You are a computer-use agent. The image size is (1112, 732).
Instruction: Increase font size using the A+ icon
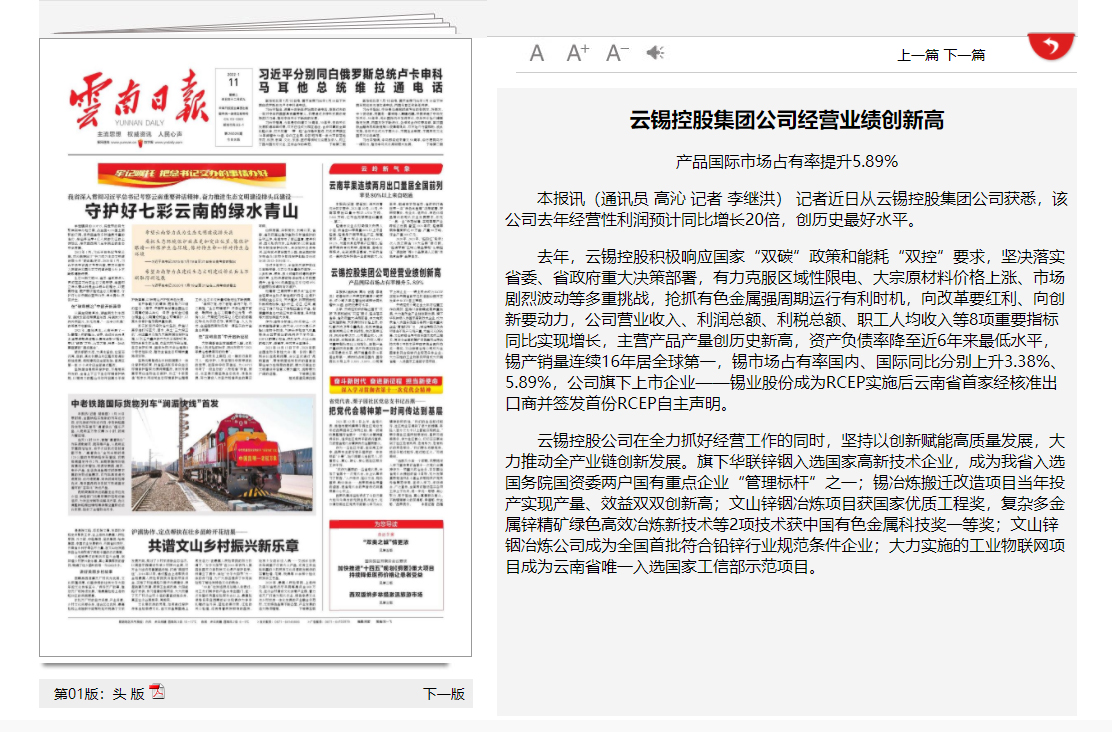coord(577,53)
